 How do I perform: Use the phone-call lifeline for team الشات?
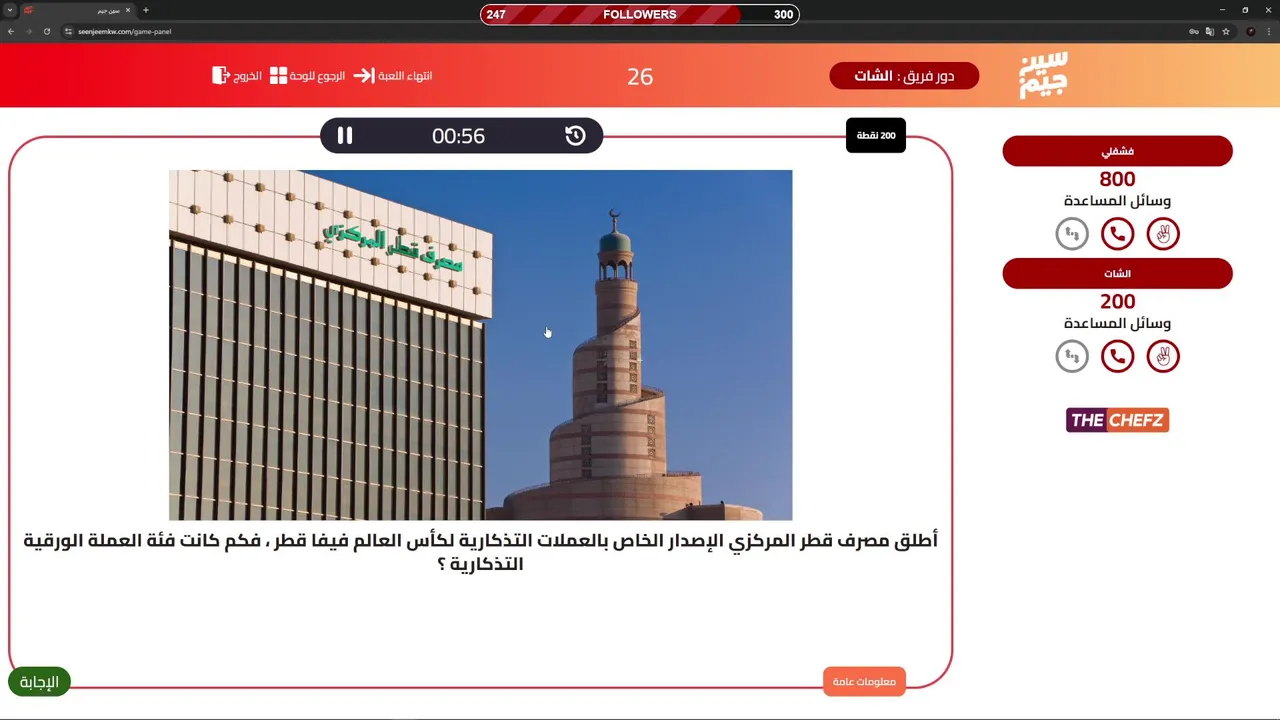click(1117, 356)
